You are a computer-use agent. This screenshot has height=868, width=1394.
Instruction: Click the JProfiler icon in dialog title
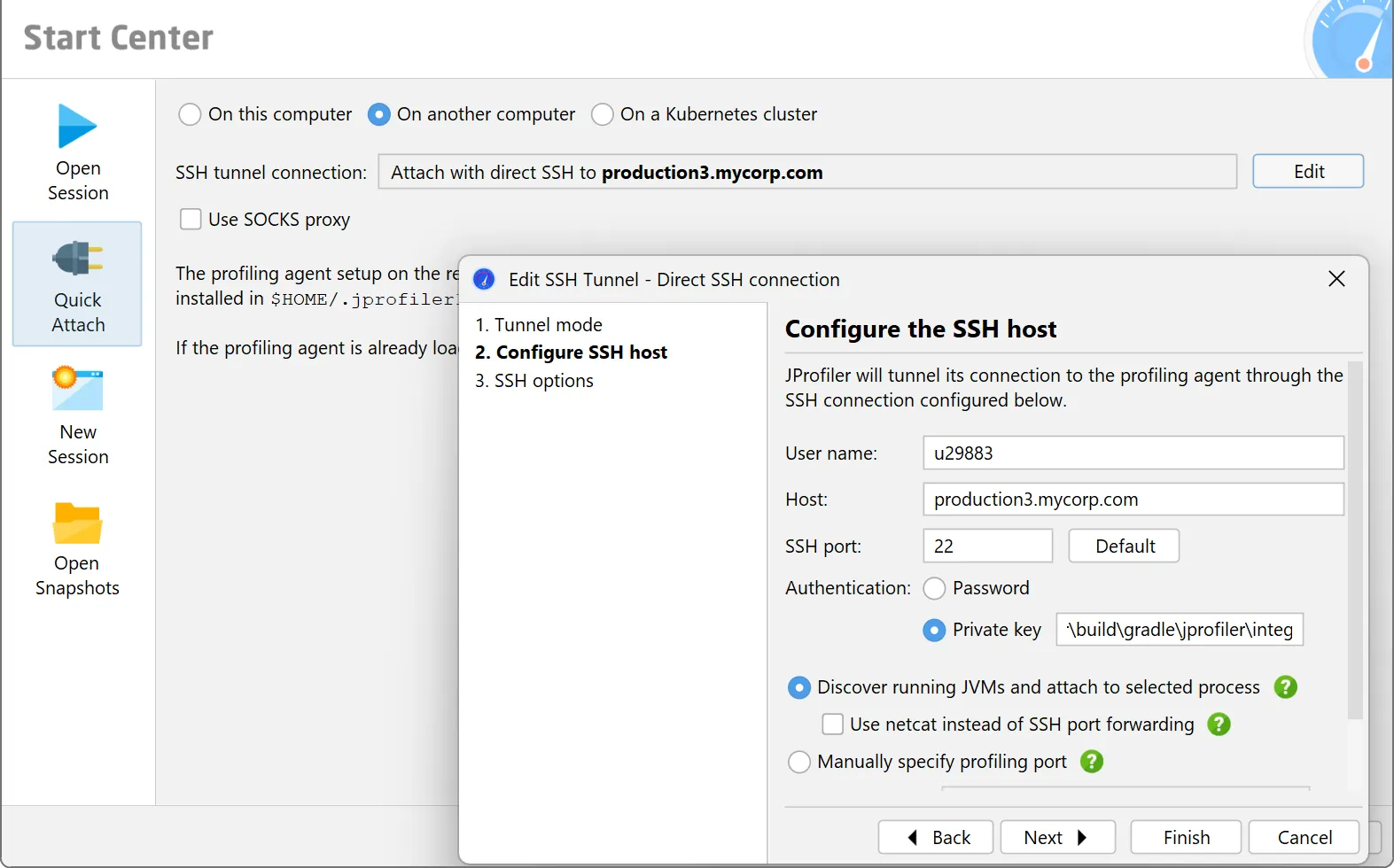(x=484, y=280)
